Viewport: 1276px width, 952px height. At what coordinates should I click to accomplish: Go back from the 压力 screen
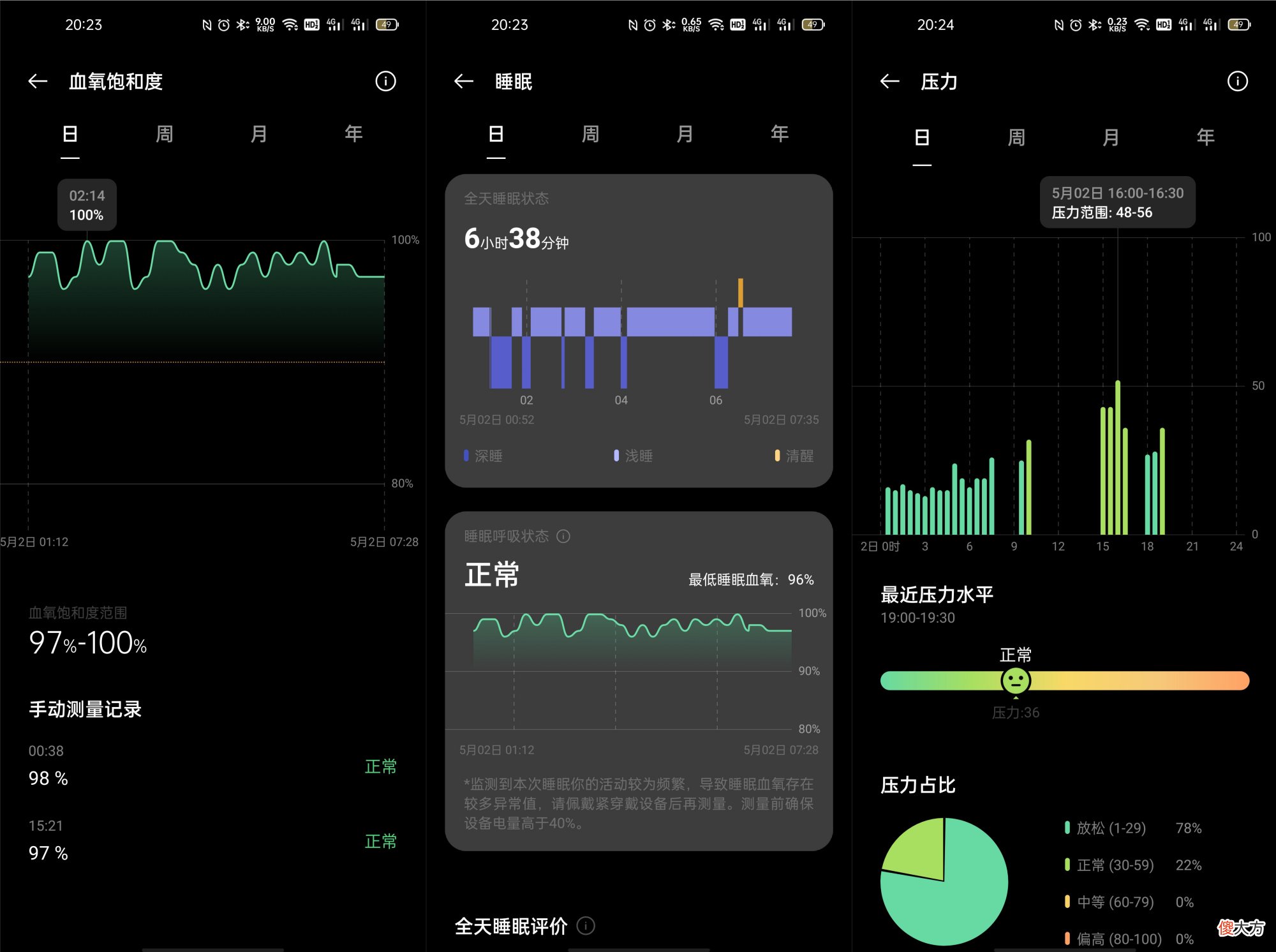[889, 81]
